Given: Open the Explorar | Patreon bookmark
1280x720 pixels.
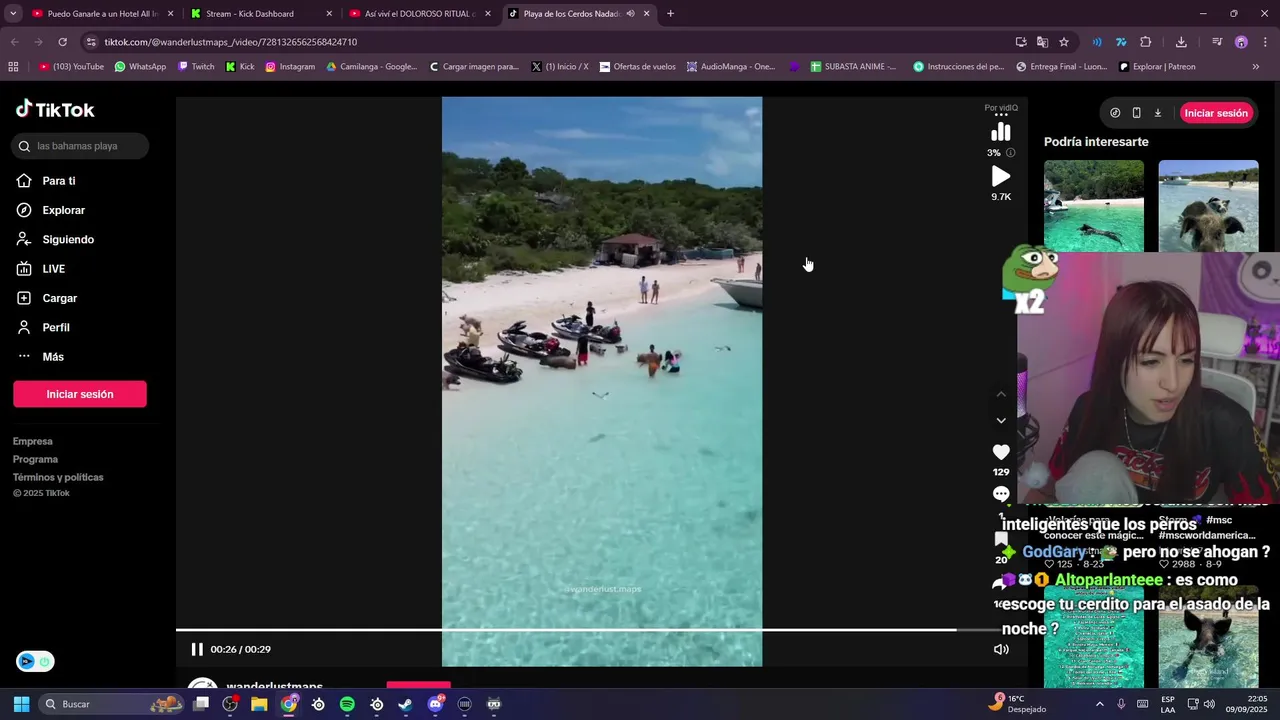Looking at the screenshot, I should pos(1157,67).
